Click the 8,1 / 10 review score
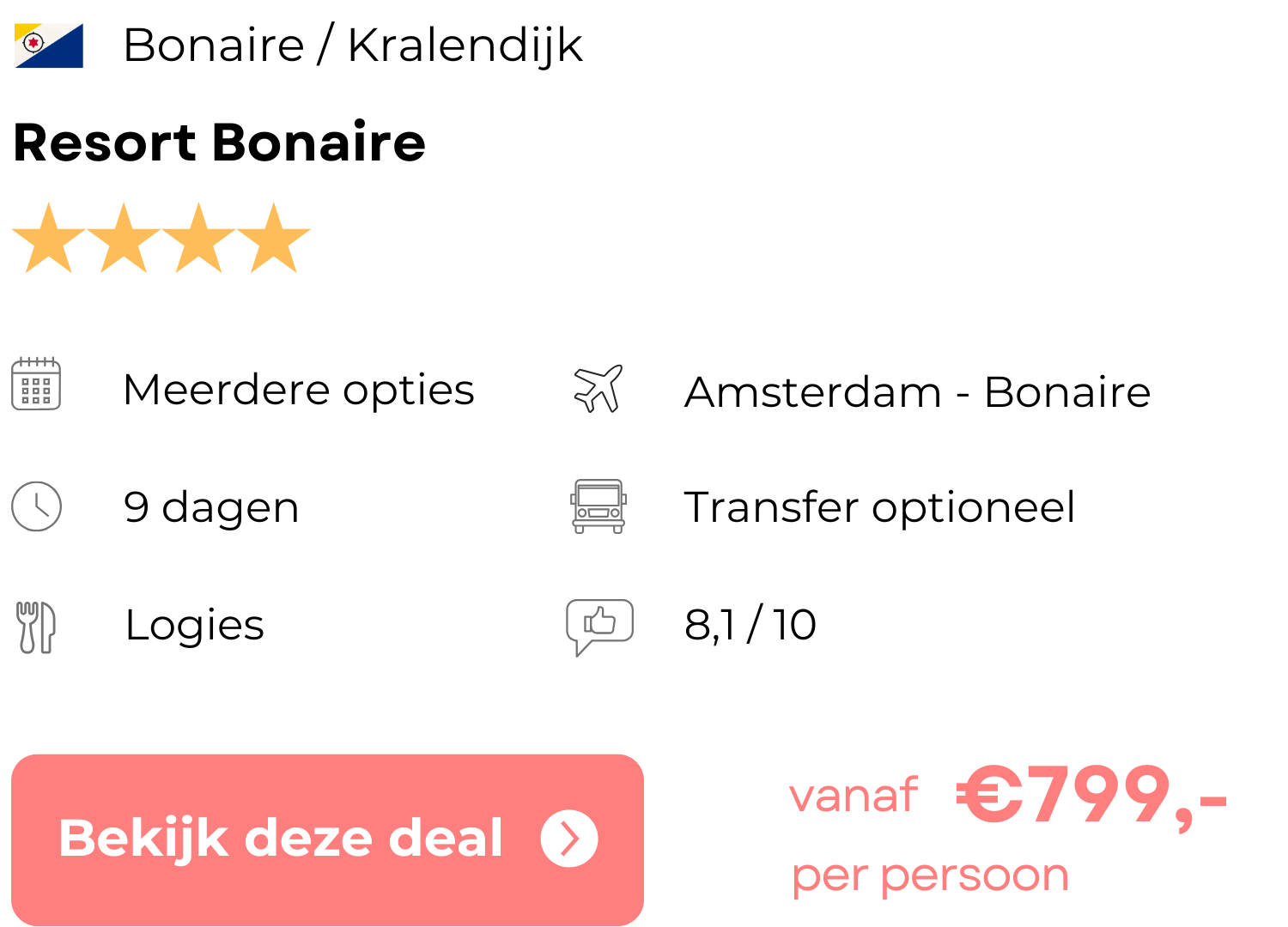The height and width of the screenshot is (927, 1288). [750, 625]
